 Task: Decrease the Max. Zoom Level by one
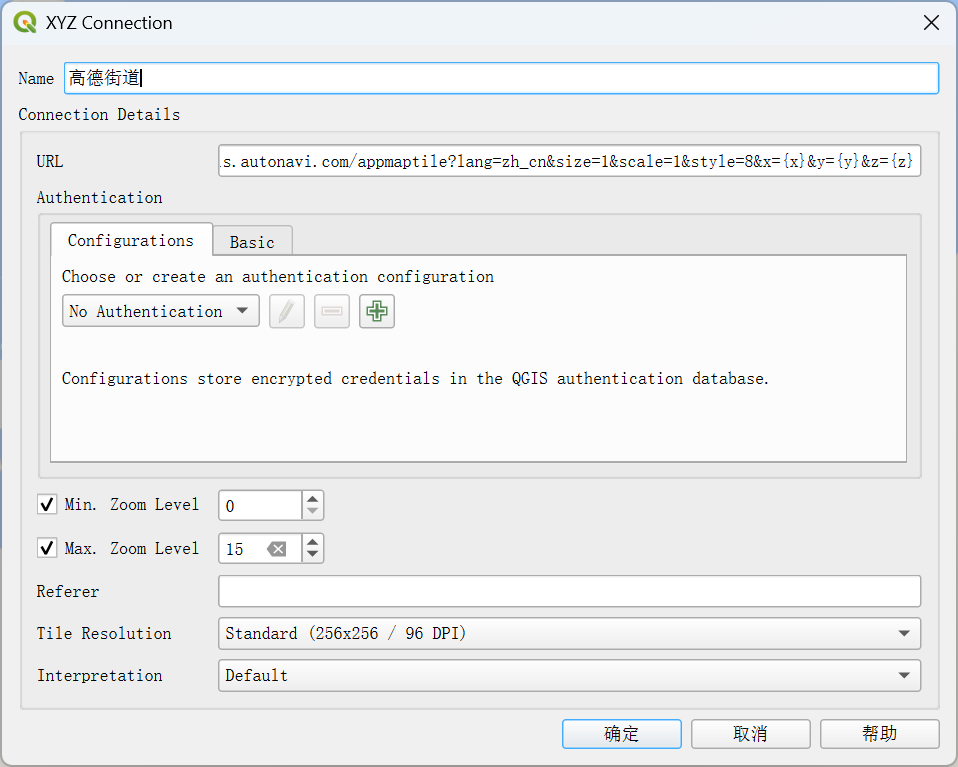click(313, 555)
